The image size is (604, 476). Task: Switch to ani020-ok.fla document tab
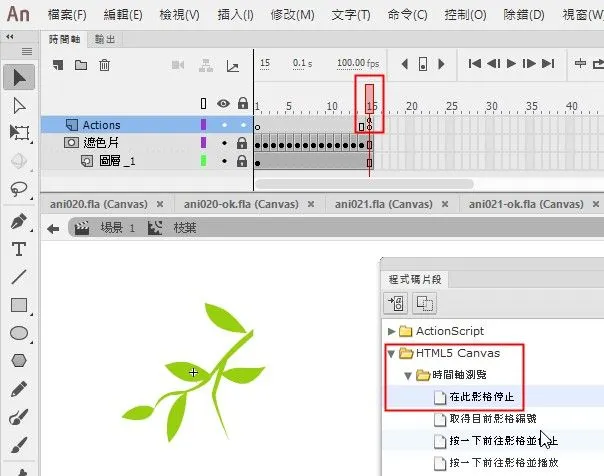tap(241, 204)
